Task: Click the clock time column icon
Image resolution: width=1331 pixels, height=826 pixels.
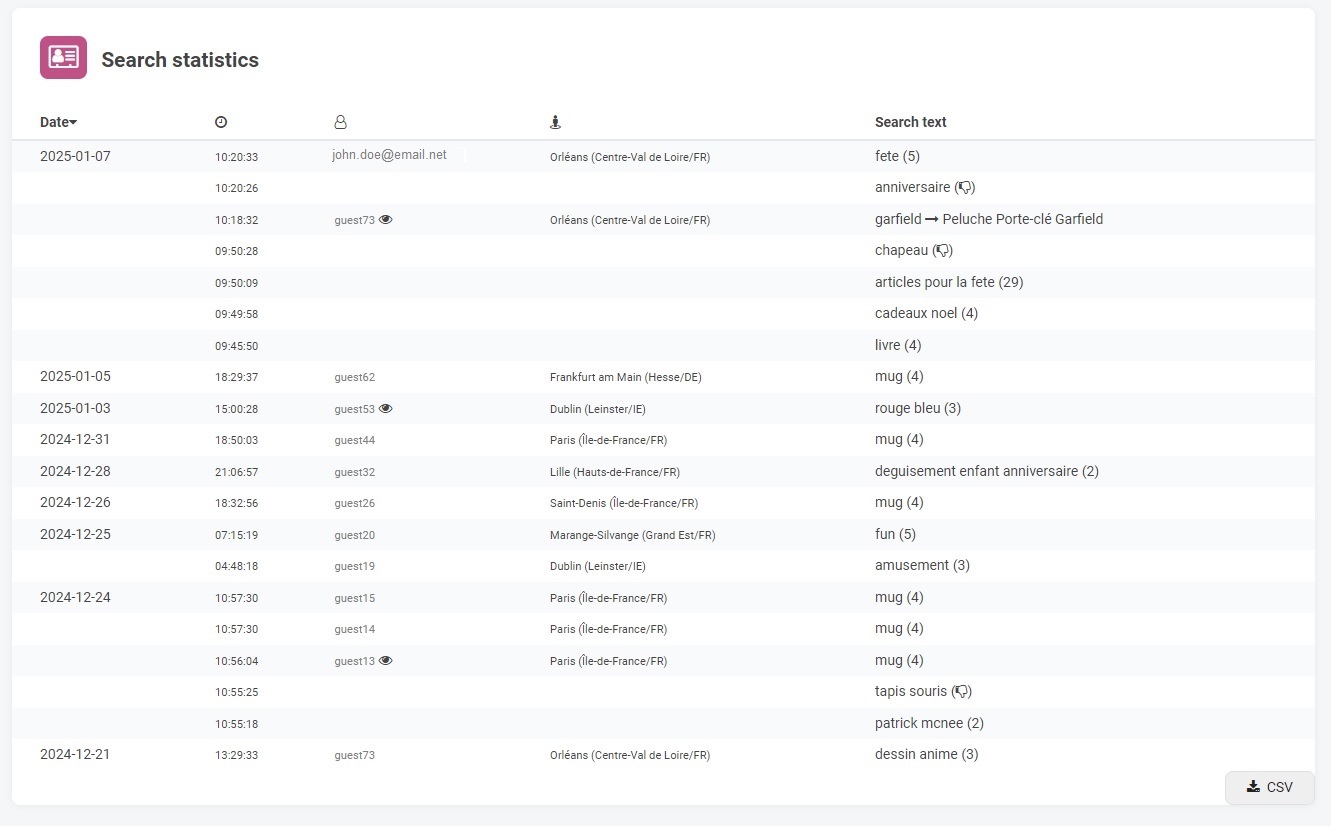Action: click(221, 122)
